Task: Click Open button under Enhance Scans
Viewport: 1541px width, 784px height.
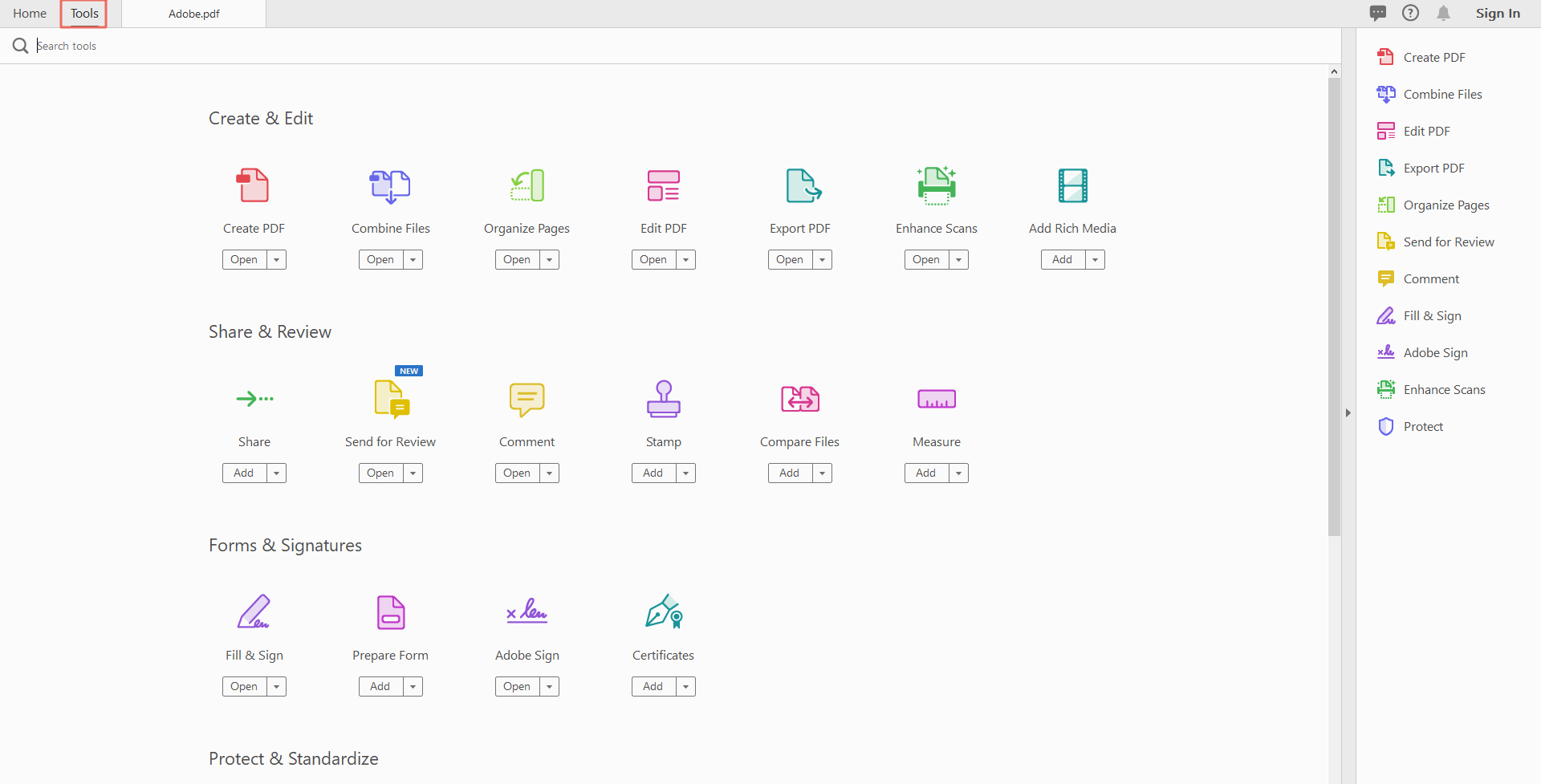Action: 926,259
